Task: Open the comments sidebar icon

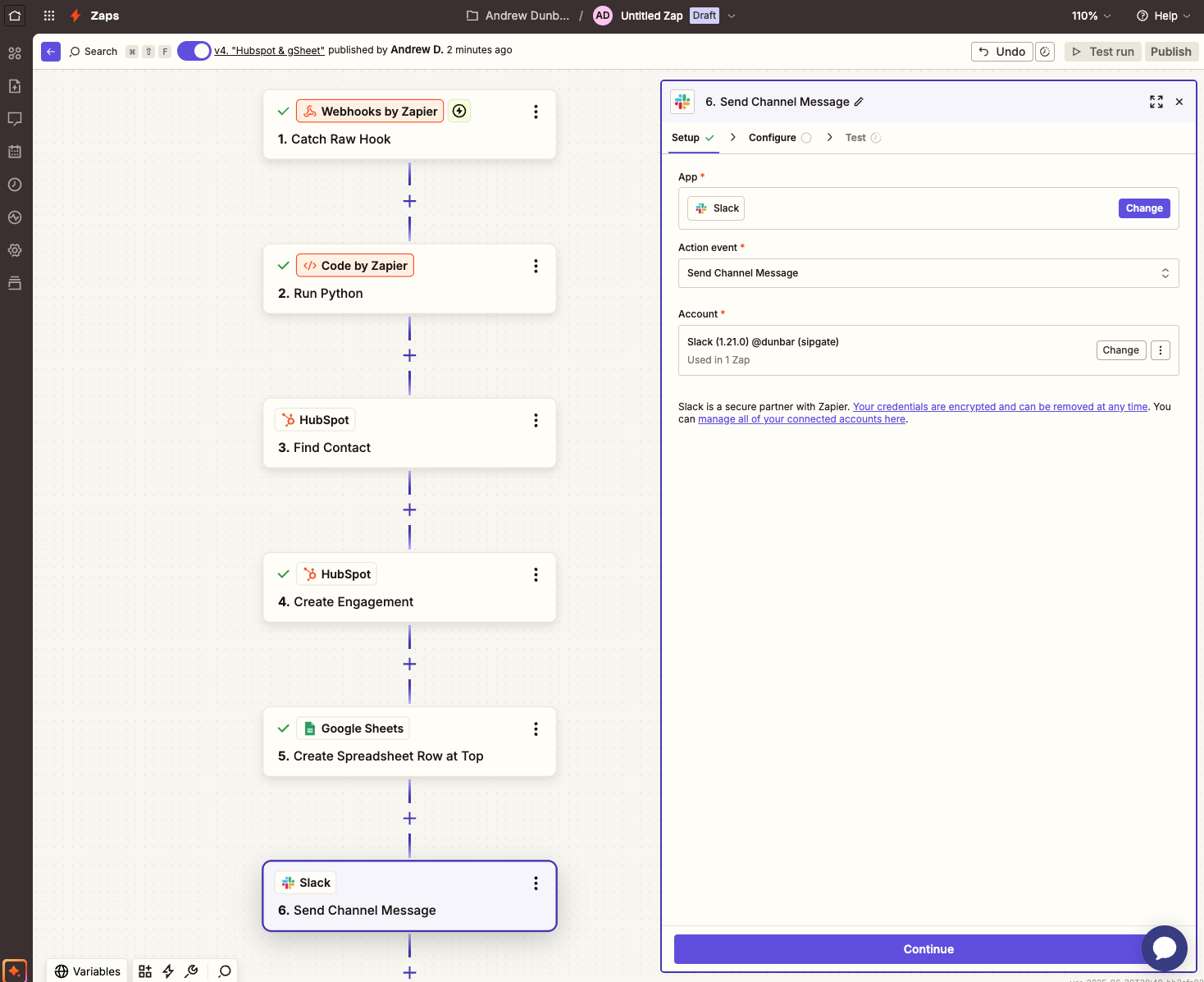Action: point(15,119)
